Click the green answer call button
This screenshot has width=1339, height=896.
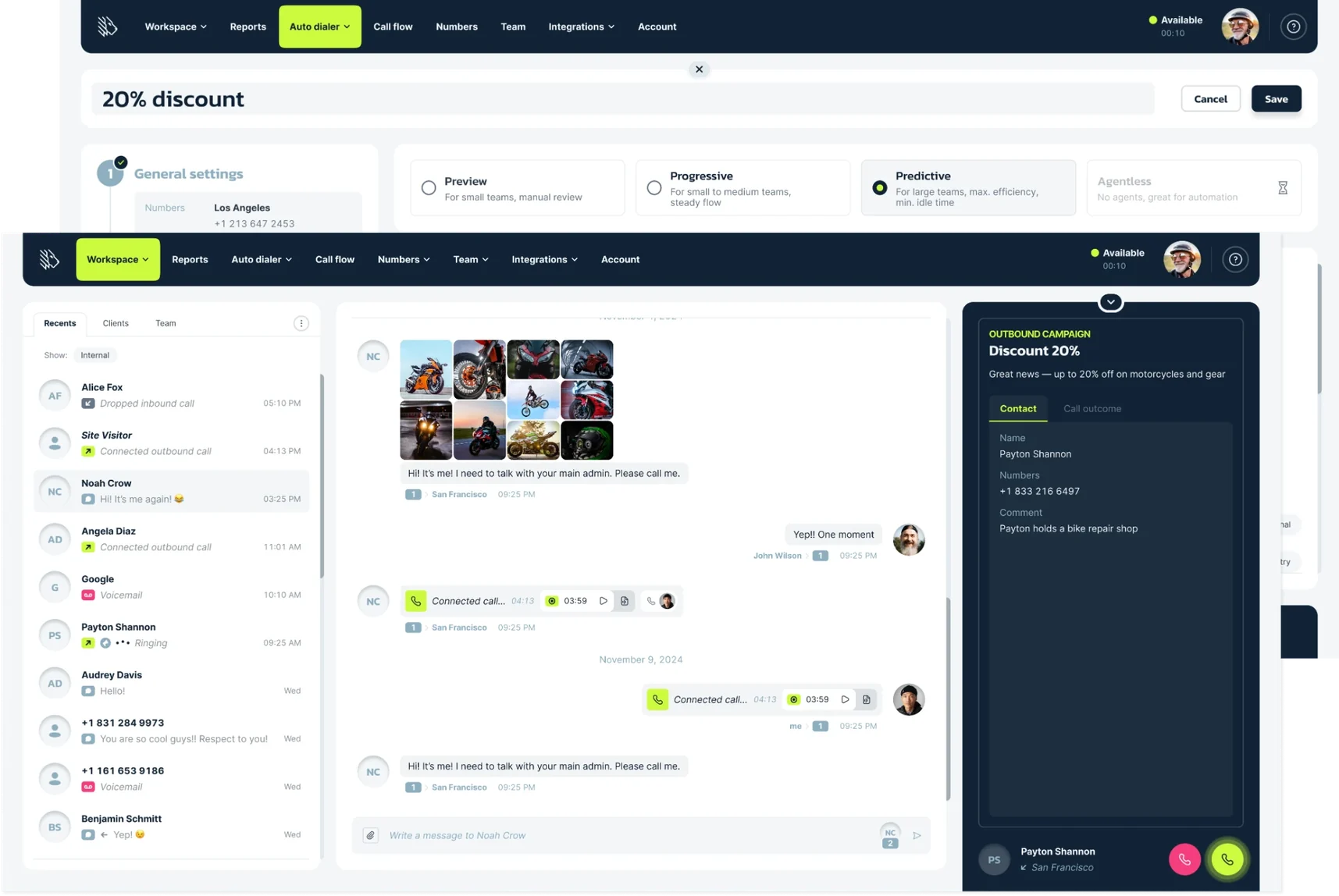pyautogui.click(x=1227, y=859)
